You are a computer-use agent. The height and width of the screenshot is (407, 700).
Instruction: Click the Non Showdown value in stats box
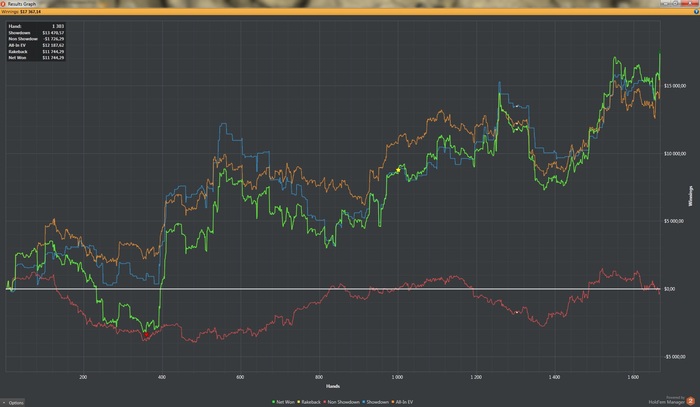click(x=53, y=39)
